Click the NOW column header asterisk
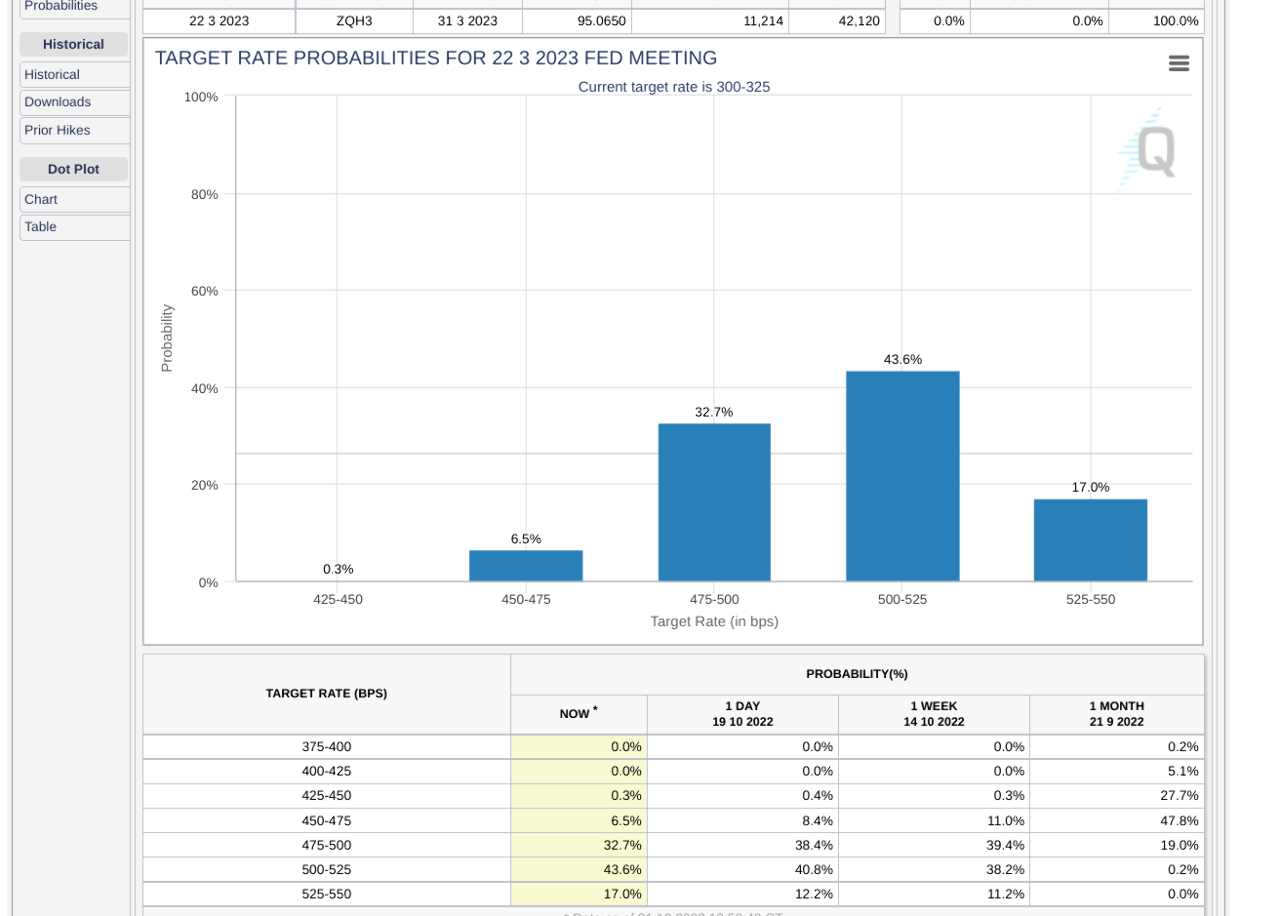Image resolution: width=1280 pixels, height=916 pixels. [x=595, y=707]
